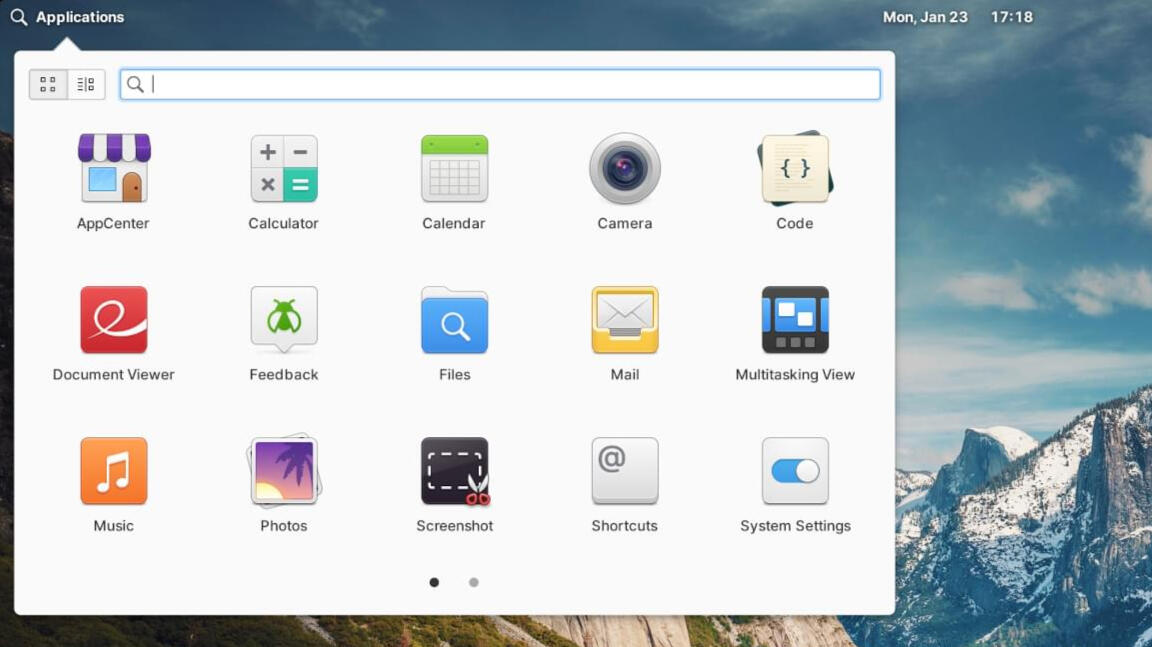
Task: Switch to grid view mode
Action: pos(48,85)
